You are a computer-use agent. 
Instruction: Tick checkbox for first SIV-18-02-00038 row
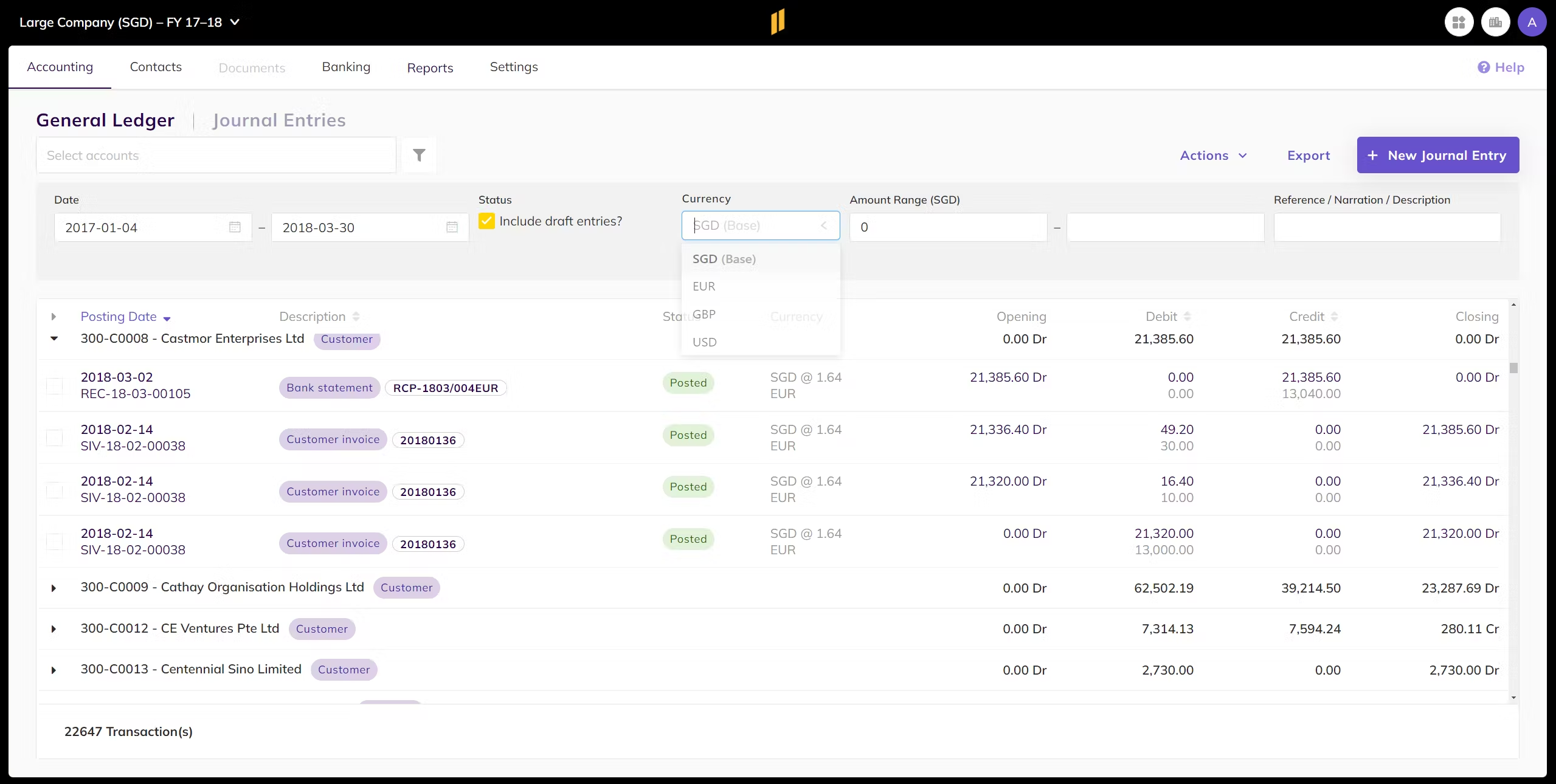(55, 438)
